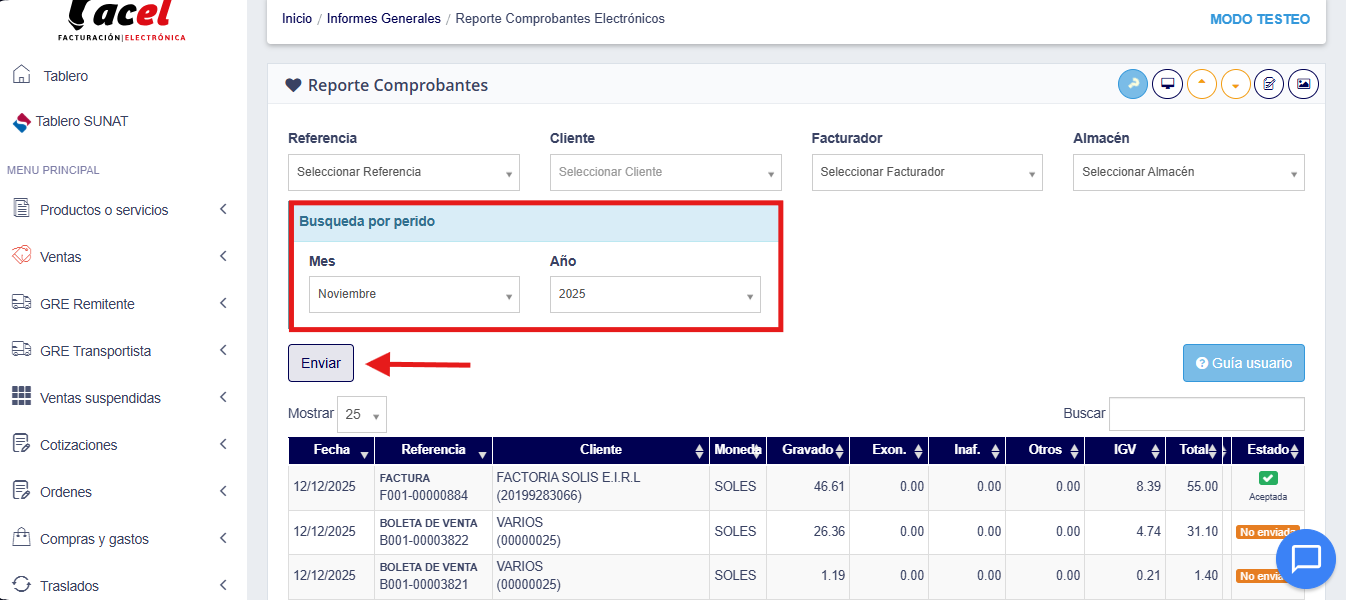Click the Enviar button
This screenshot has height=600, width=1346.
click(321, 363)
